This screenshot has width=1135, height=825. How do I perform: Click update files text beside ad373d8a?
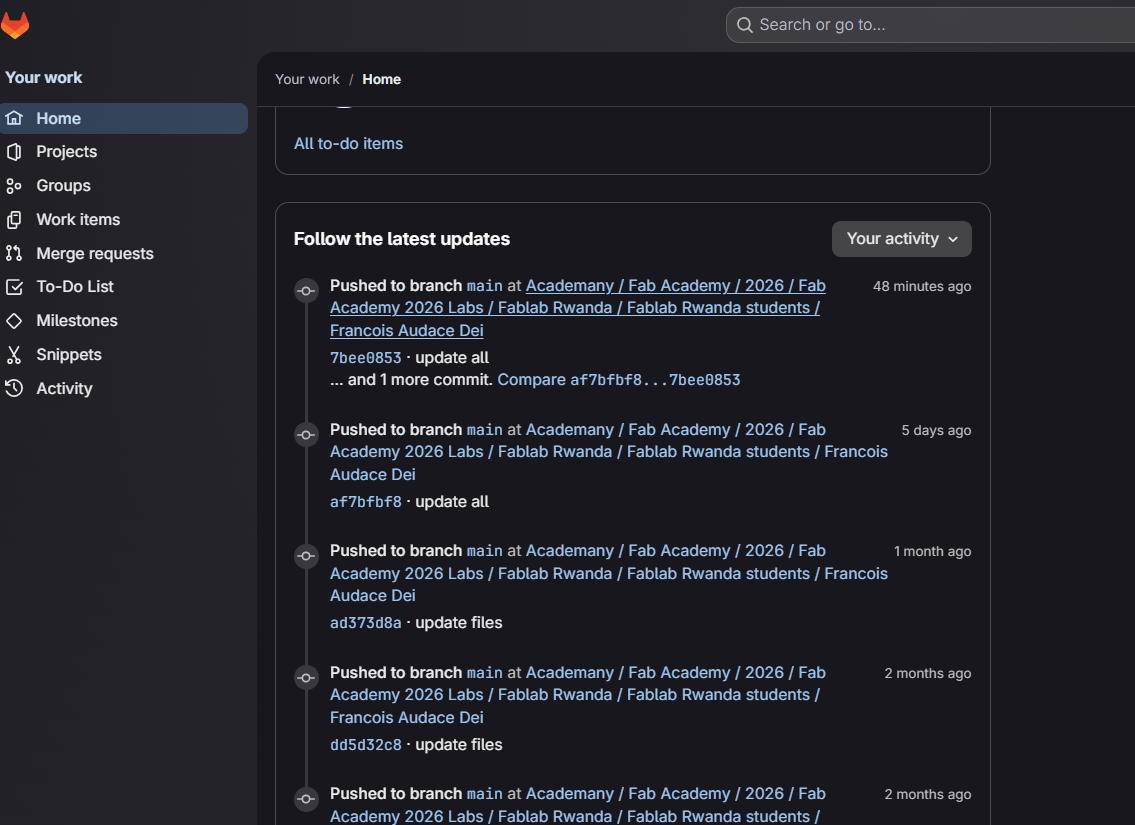click(x=459, y=623)
